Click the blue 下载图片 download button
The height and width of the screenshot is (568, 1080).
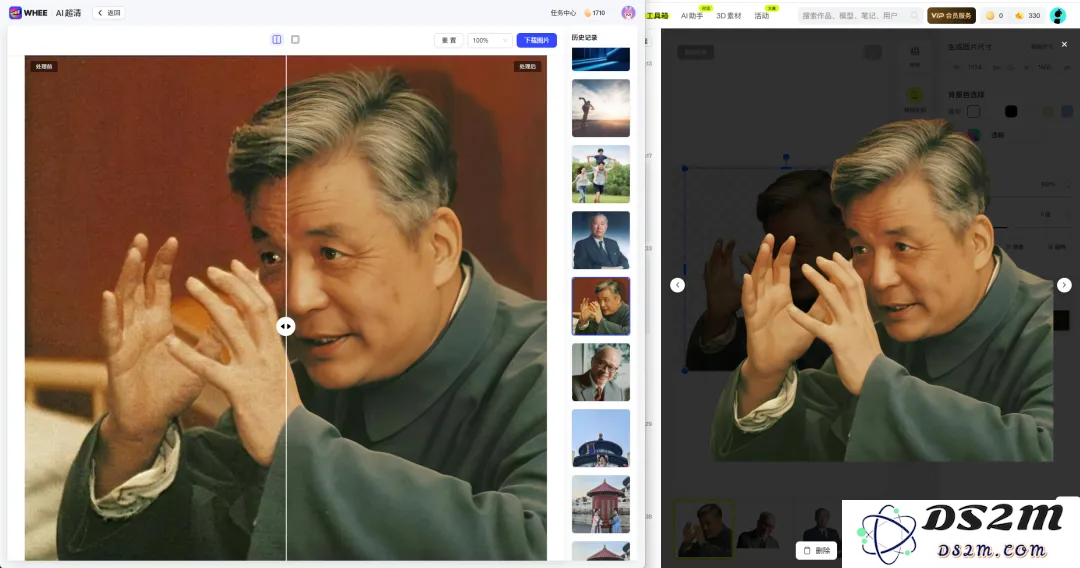(537, 40)
